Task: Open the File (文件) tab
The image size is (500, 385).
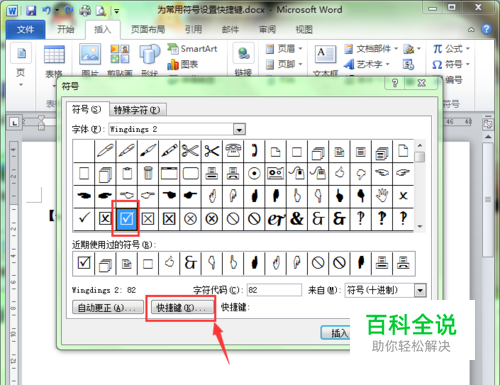Action: (25, 30)
